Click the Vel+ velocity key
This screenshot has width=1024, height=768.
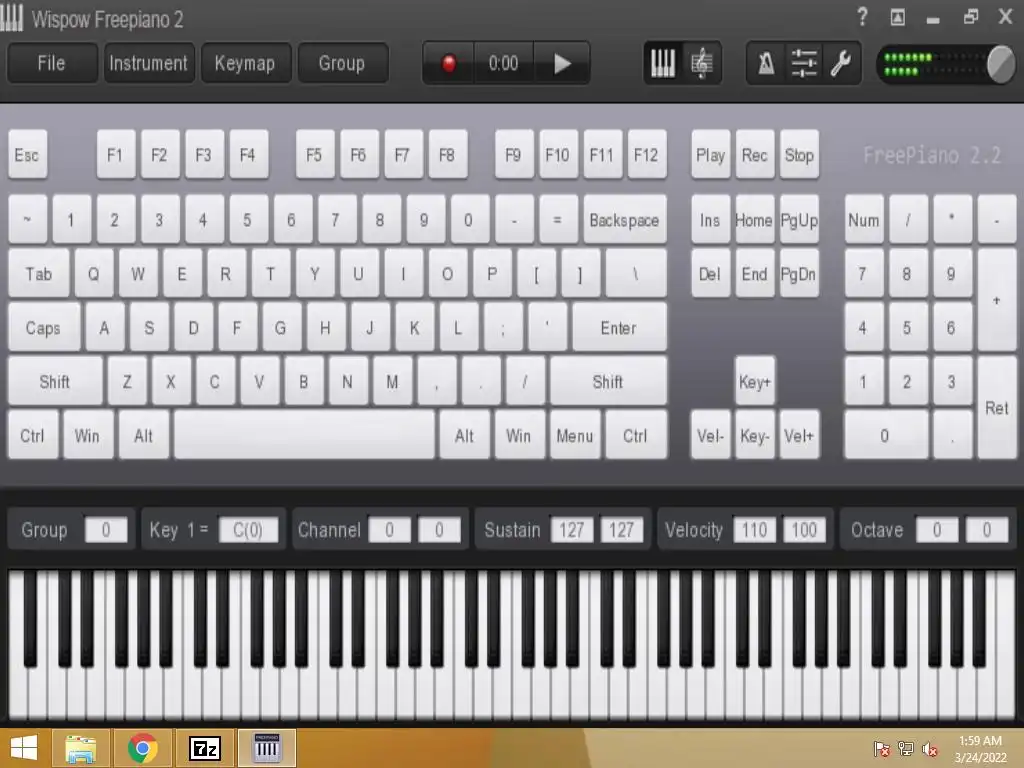[799, 436]
